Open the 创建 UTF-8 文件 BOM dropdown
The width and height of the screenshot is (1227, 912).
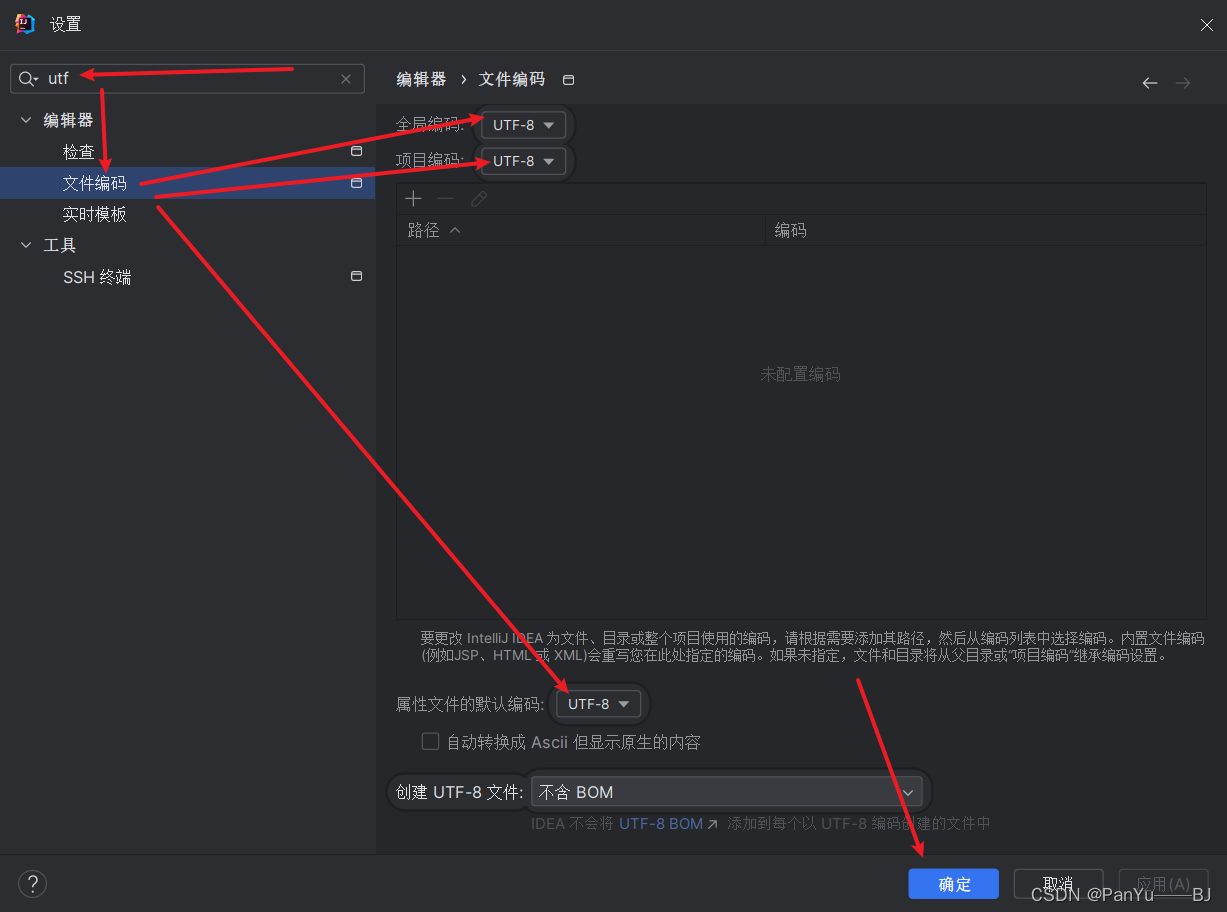tap(727, 792)
